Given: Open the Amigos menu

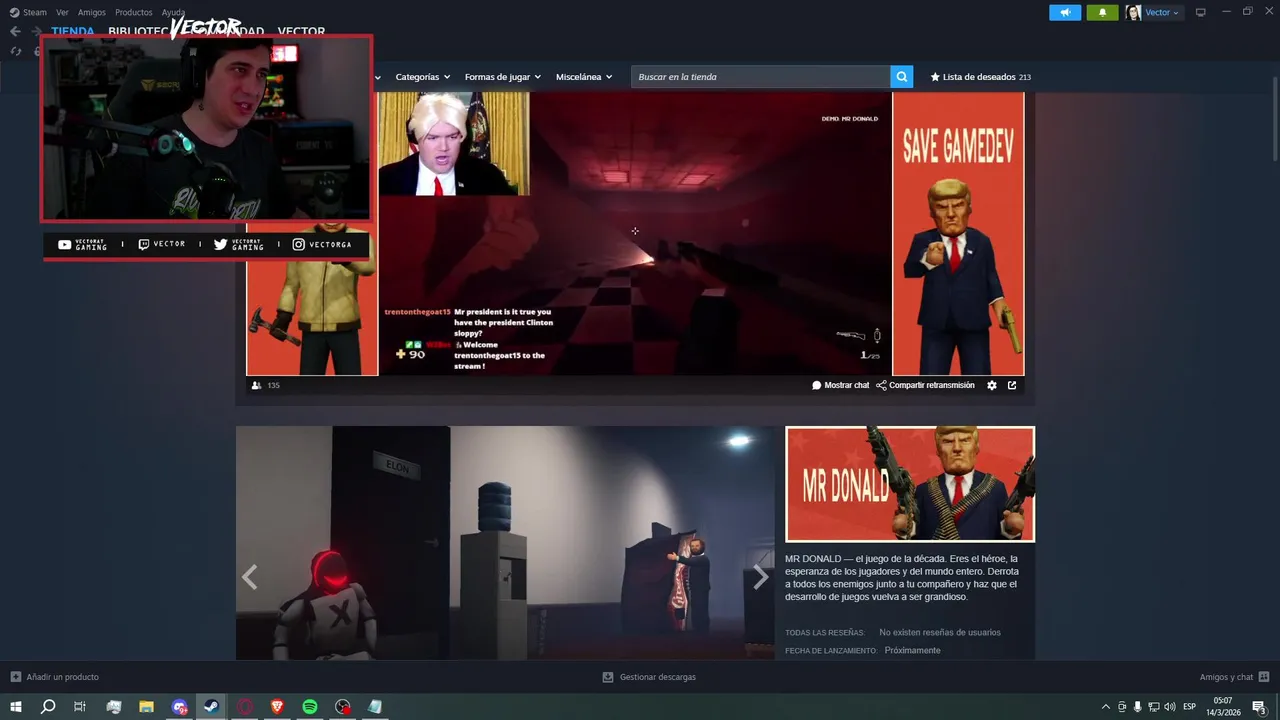Looking at the screenshot, I should point(92,12).
